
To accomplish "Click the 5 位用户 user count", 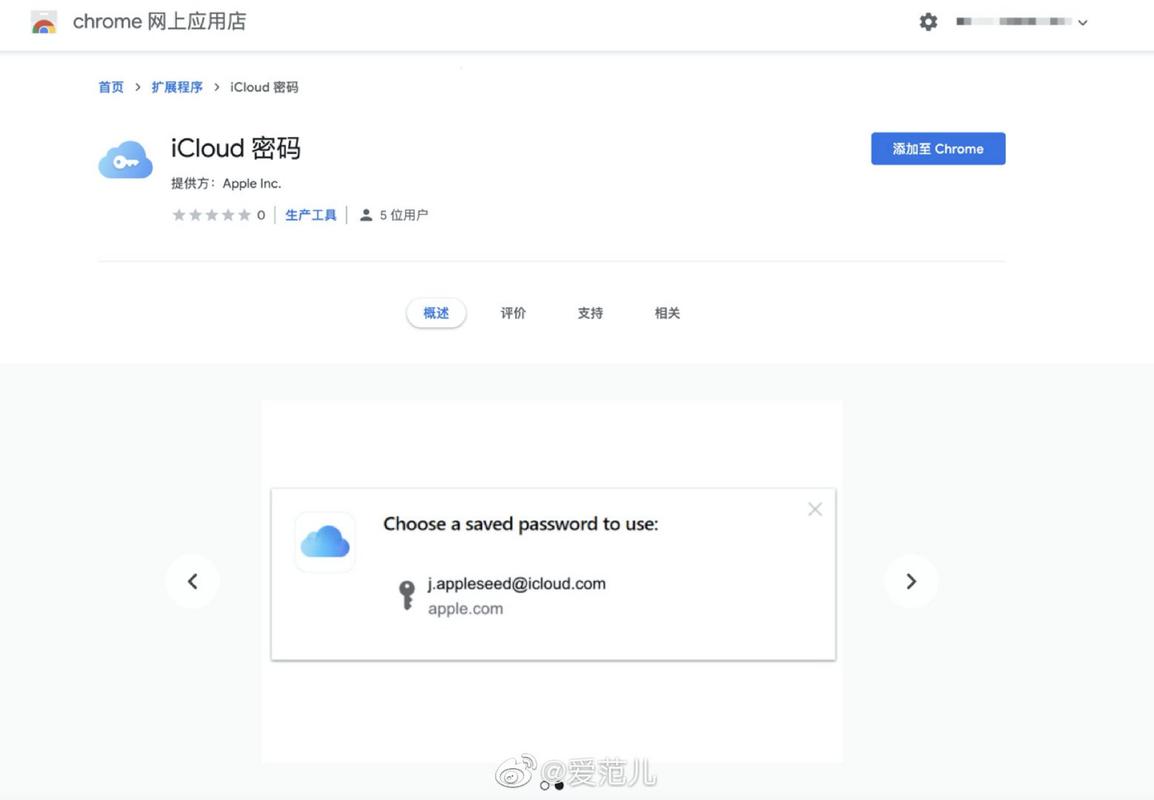I will click(403, 215).
